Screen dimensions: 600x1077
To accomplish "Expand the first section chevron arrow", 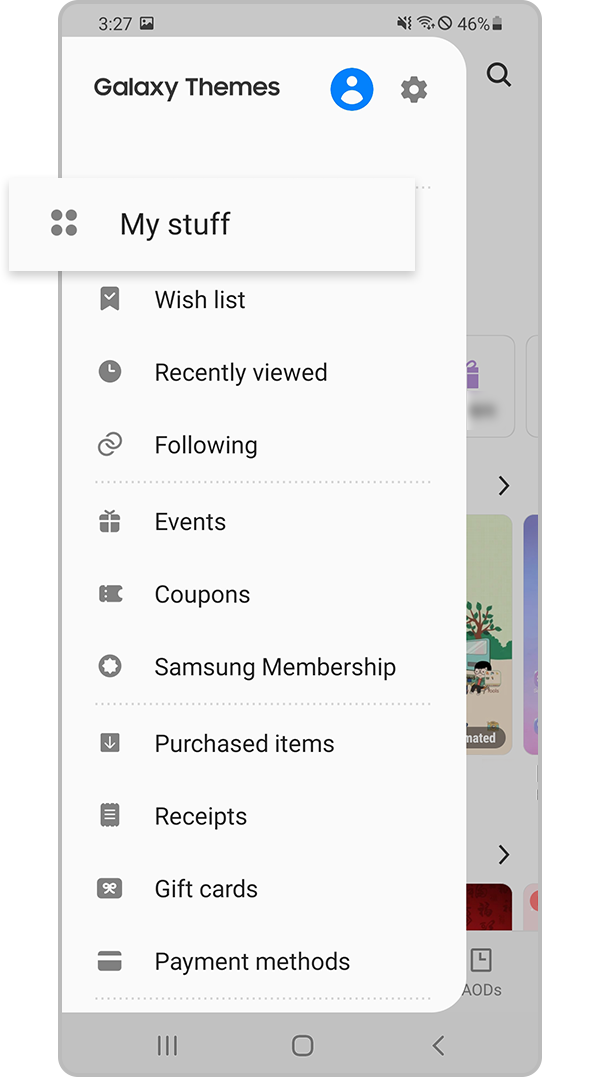I will (x=504, y=486).
